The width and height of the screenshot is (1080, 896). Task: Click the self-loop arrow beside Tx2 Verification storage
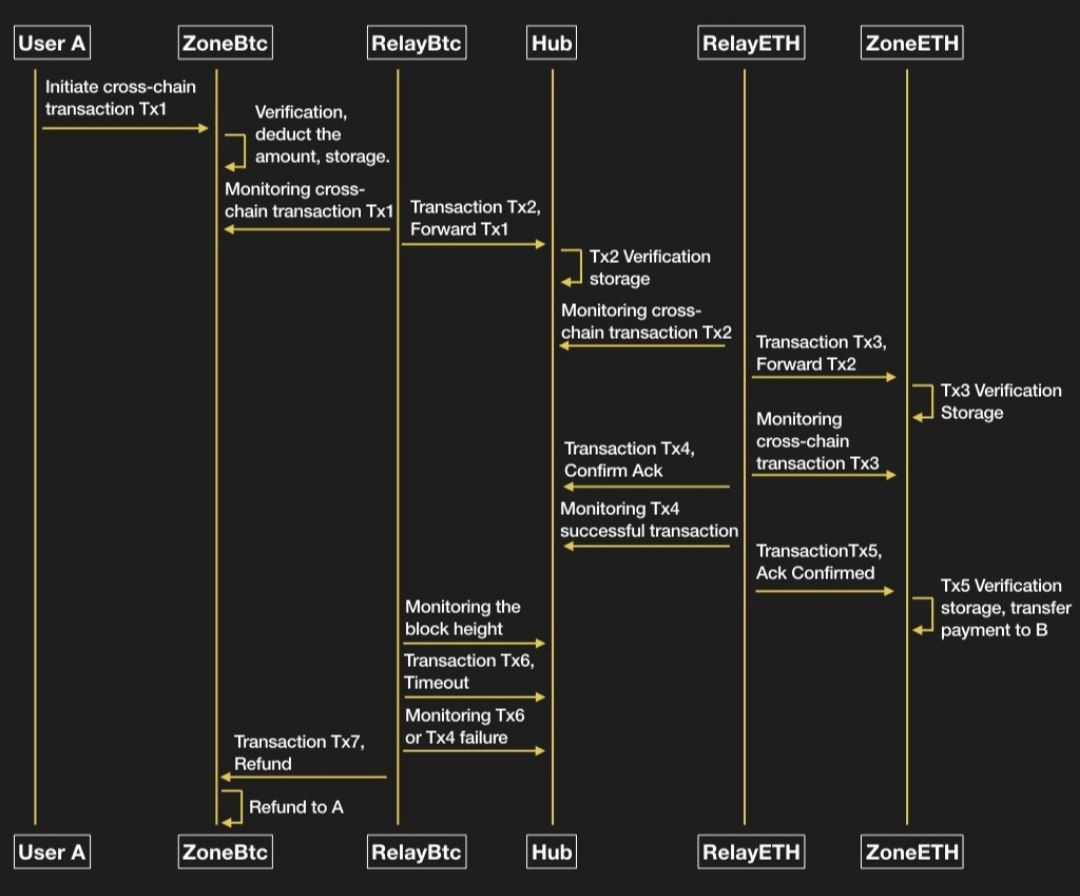point(571,267)
